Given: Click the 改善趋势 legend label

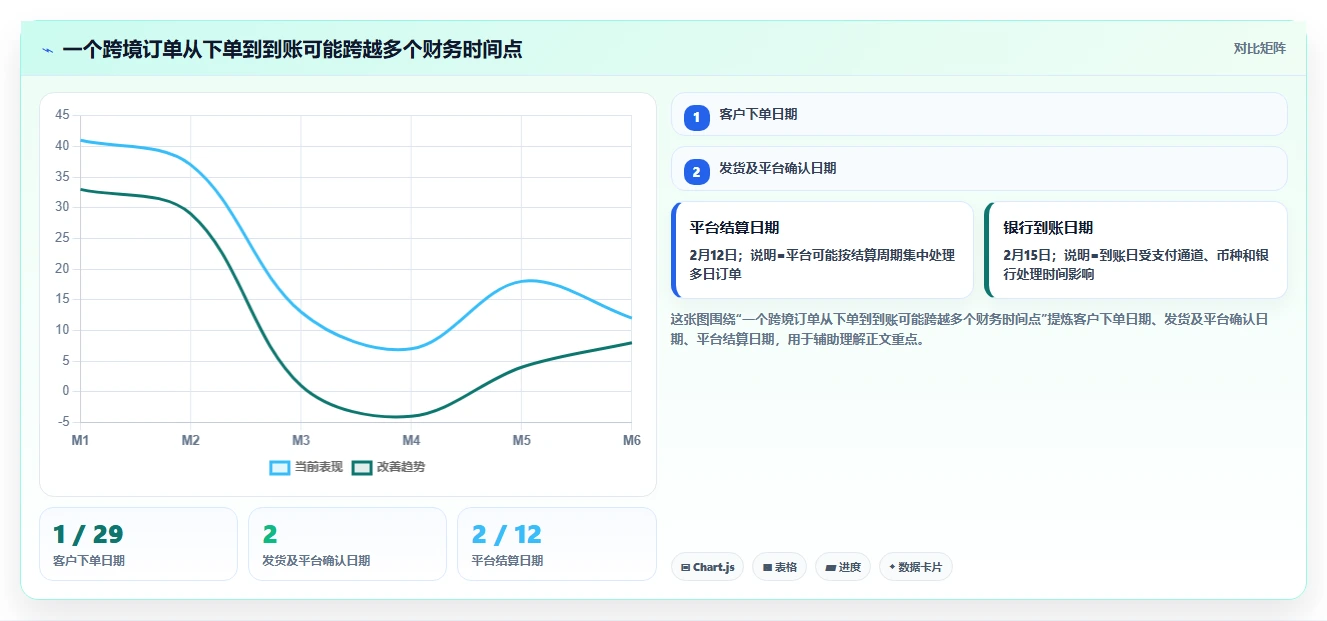Looking at the screenshot, I should pyautogui.click(x=401, y=467).
